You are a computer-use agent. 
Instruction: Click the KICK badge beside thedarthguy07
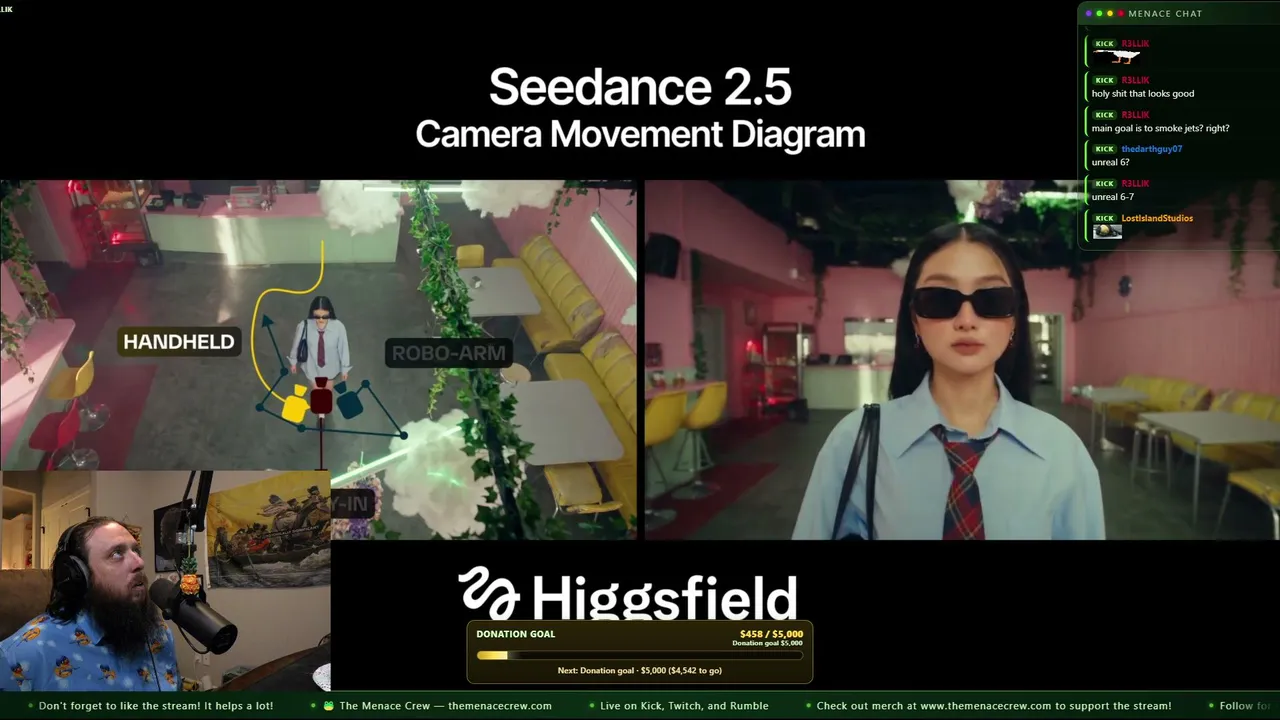(1104, 149)
